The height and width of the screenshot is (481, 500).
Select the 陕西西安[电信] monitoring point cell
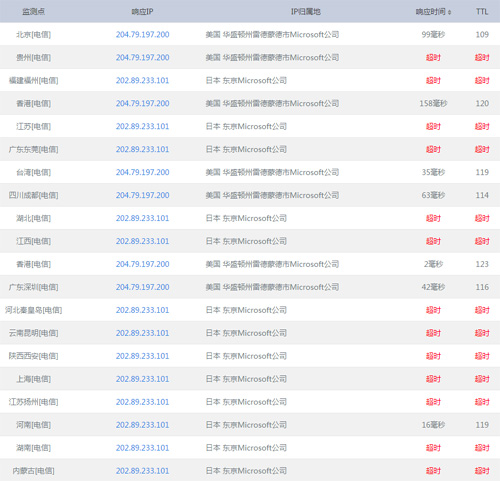point(33,356)
